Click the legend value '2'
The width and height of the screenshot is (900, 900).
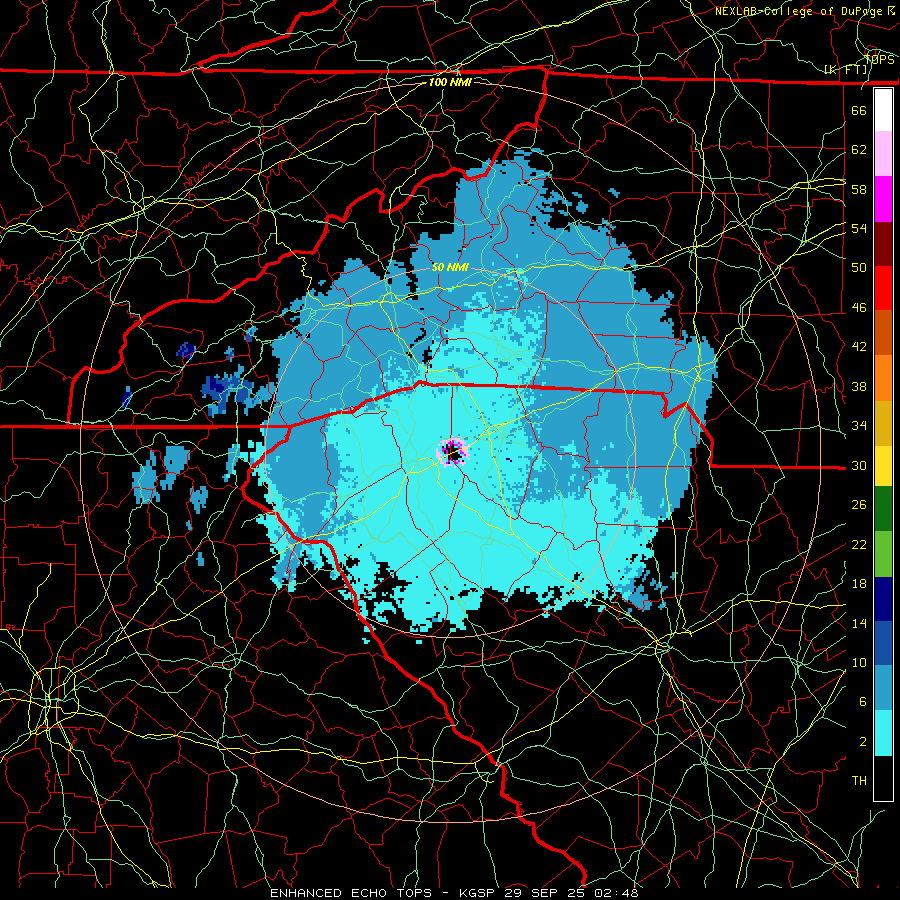point(863,741)
